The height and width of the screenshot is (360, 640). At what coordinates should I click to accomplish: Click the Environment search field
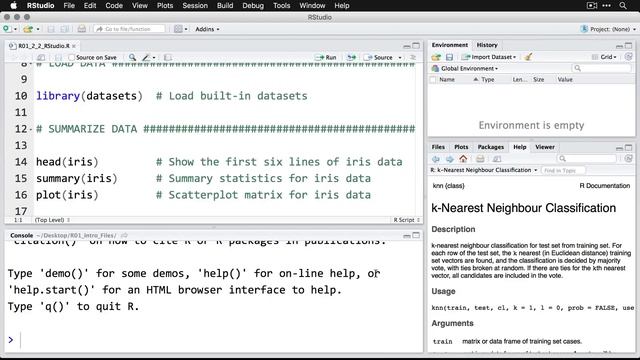coord(602,68)
